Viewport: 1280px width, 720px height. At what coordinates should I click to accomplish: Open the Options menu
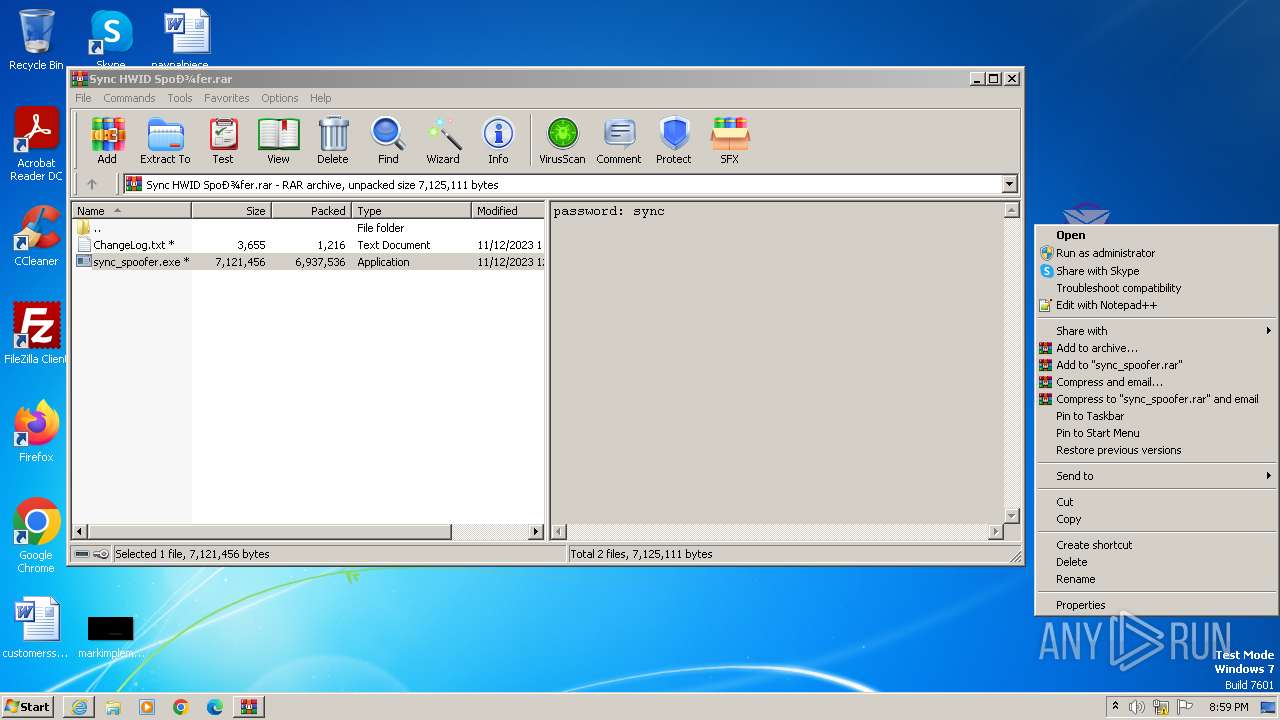(280, 98)
